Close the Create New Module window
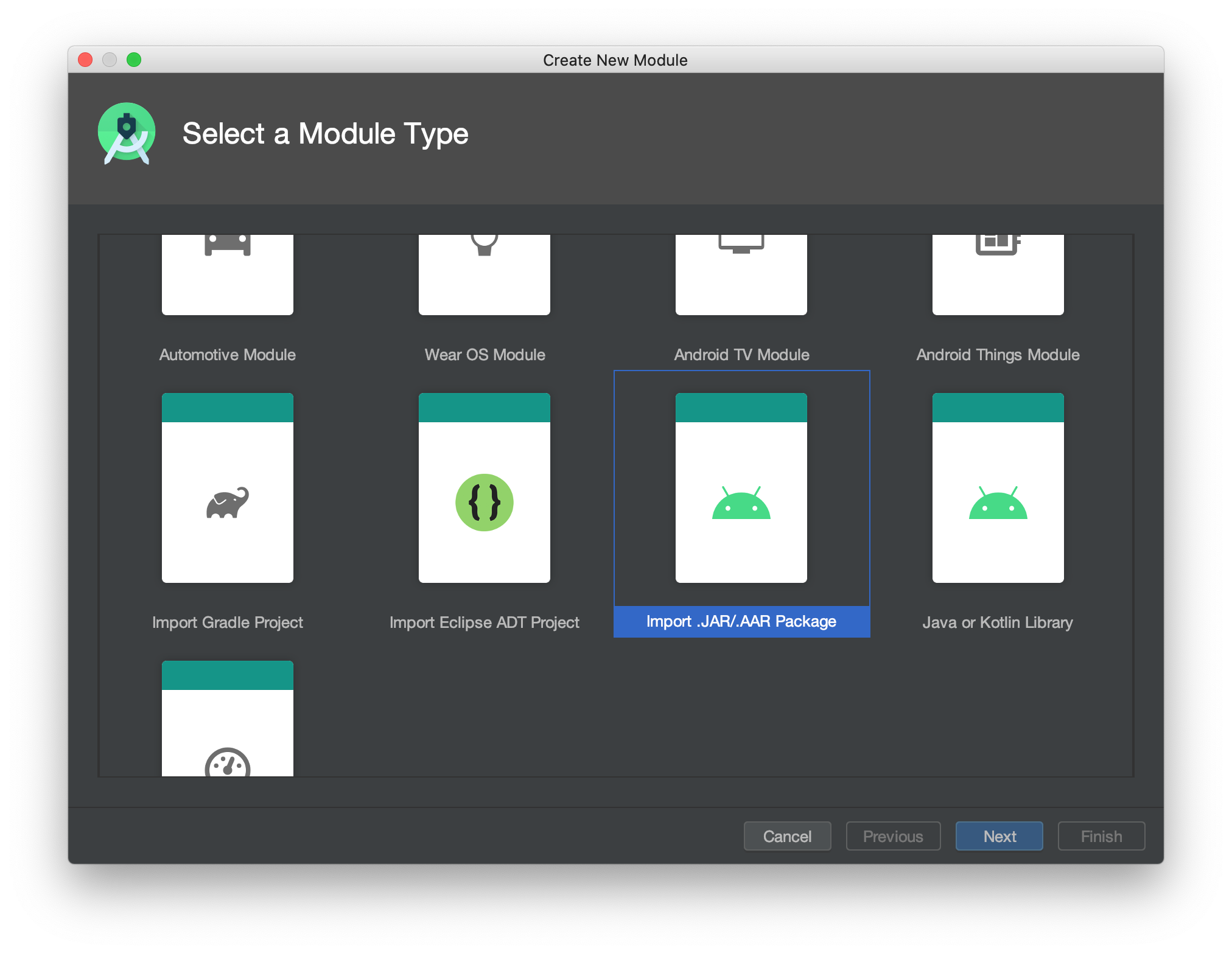1232x954 pixels. (85, 60)
